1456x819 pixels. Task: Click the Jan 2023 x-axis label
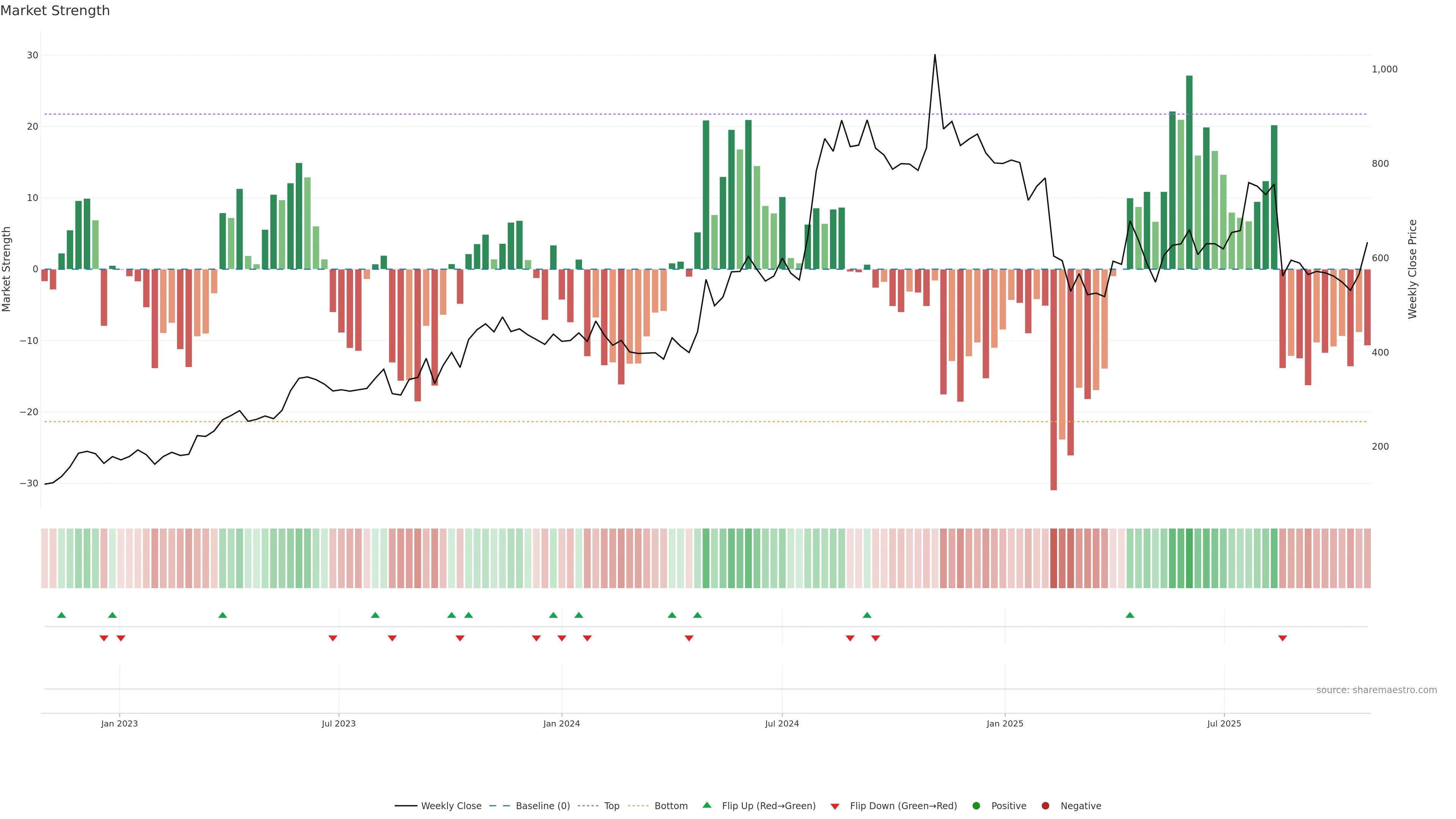119,723
